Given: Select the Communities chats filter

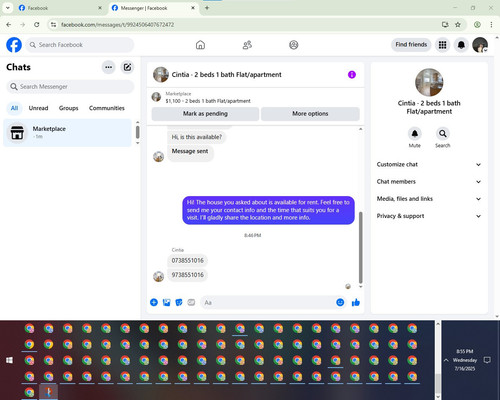Looking at the screenshot, I should [107, 108].
